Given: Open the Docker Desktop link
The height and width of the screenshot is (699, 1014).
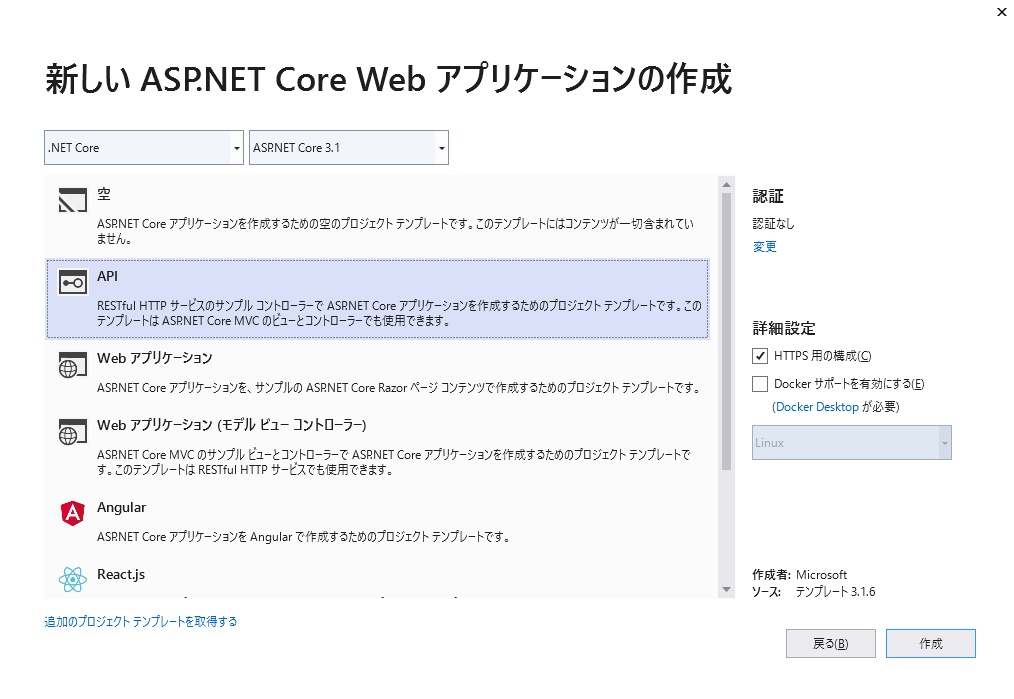Looking at the screenshot, I should [817, 407].
